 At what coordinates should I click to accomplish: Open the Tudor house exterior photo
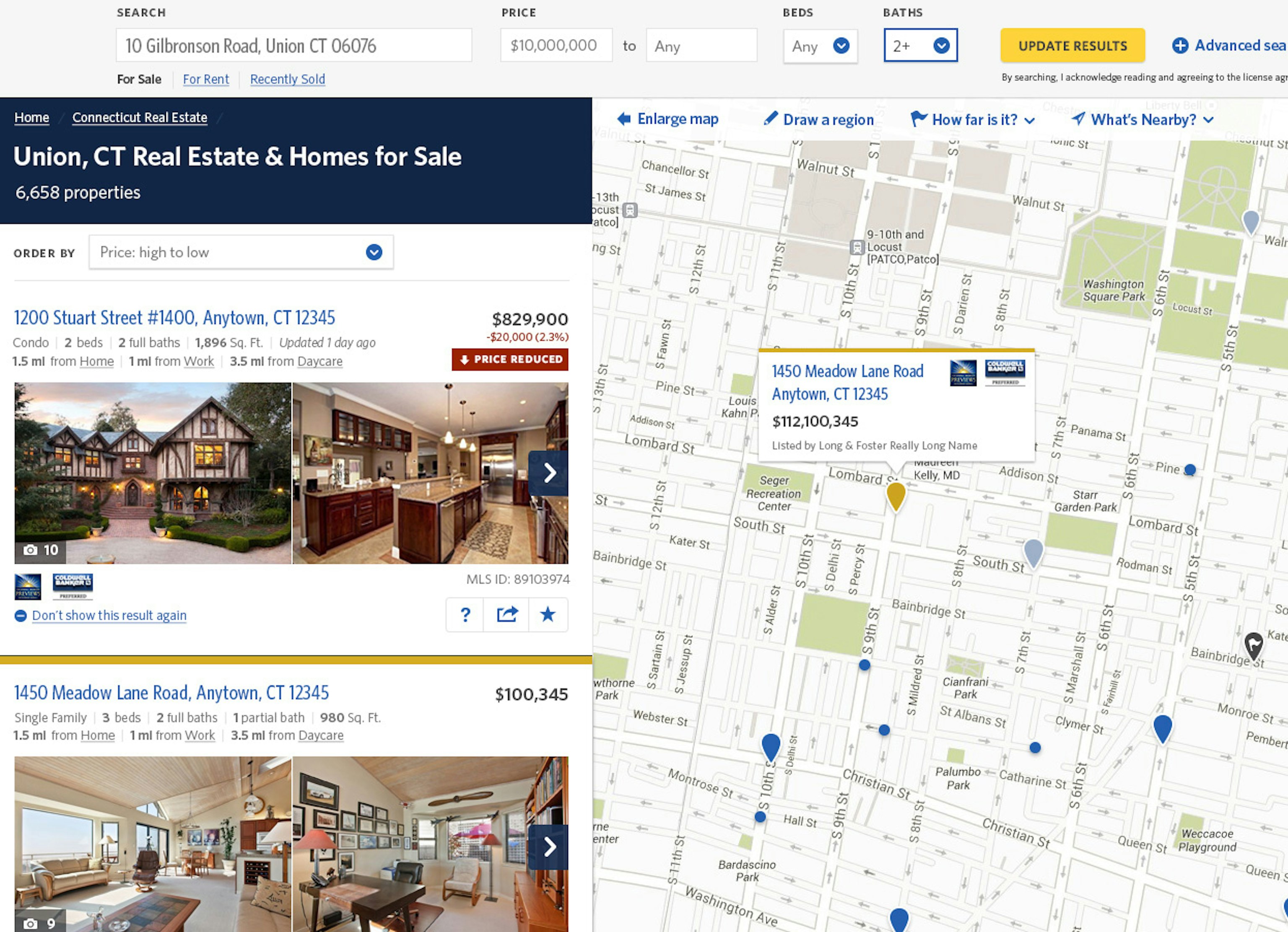[x=153, y=472]
